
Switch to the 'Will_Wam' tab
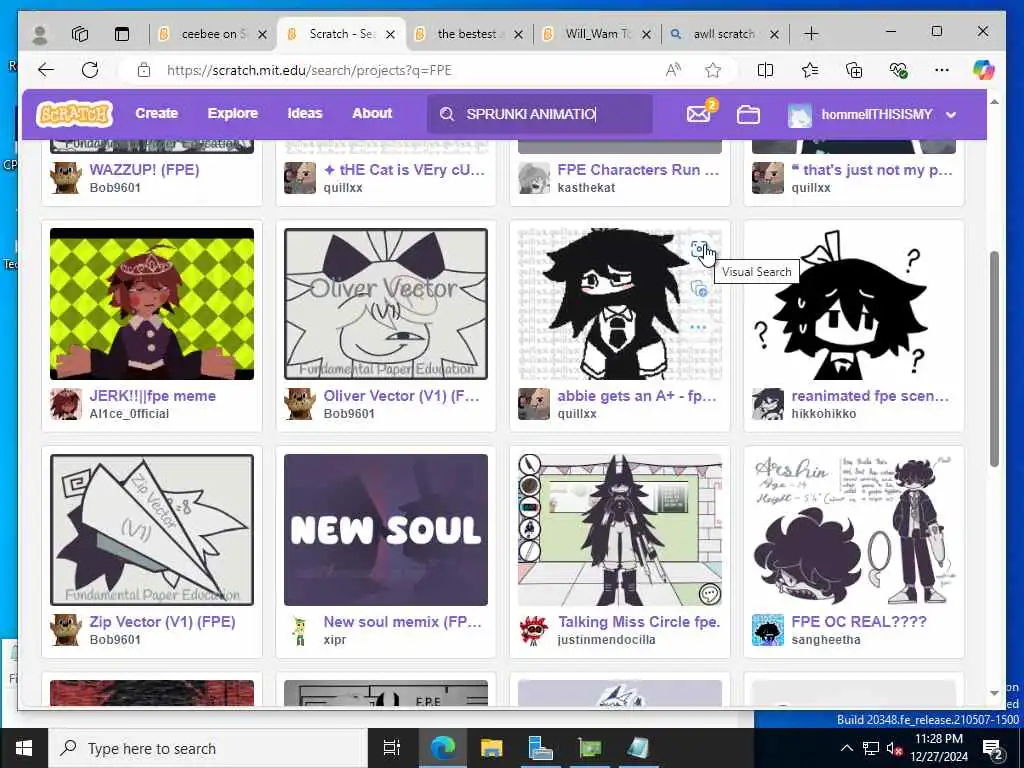596,34
